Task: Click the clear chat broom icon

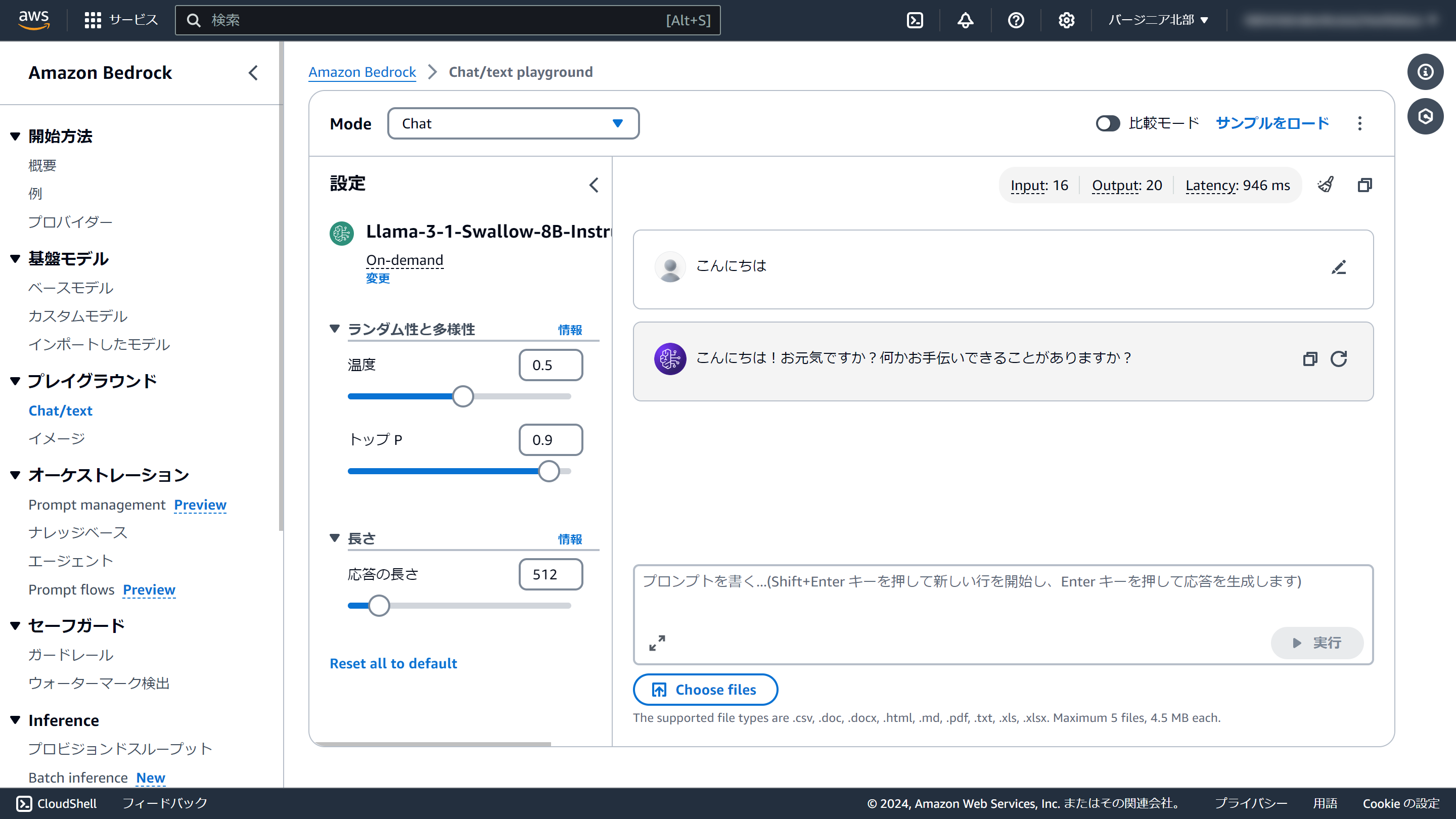Action: [1326, 185]
